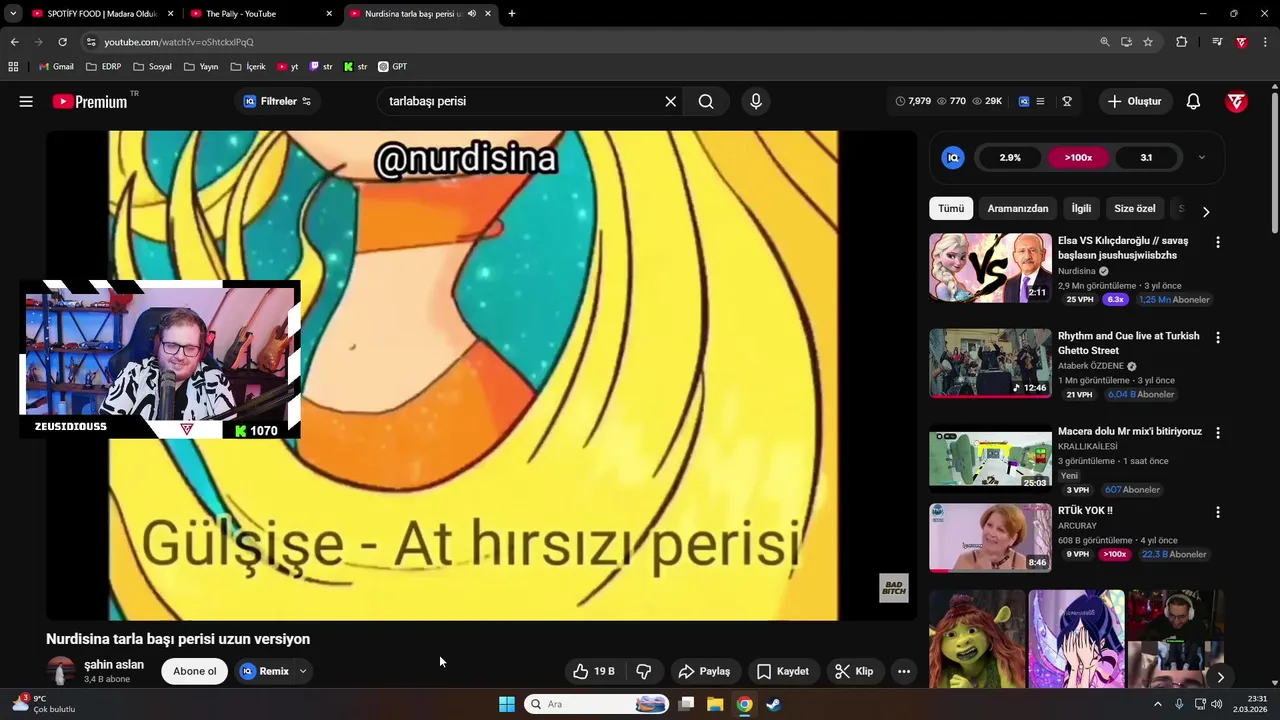Viewport: 1280px width, 720px height.
Task: Expand the vidIQ stats panel chevron
Action: click(x=1201, y=157)
